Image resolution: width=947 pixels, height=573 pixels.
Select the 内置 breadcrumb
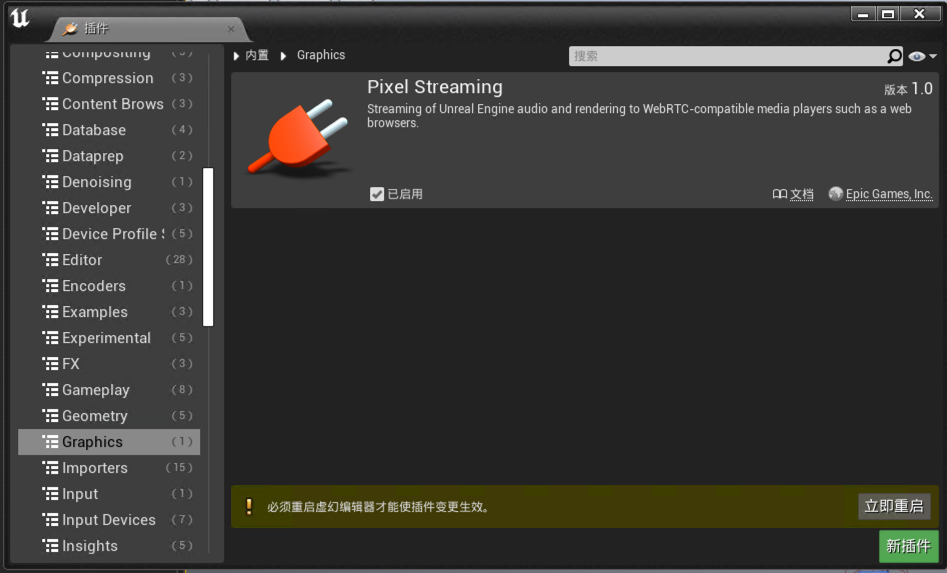[x=257, y=55]
